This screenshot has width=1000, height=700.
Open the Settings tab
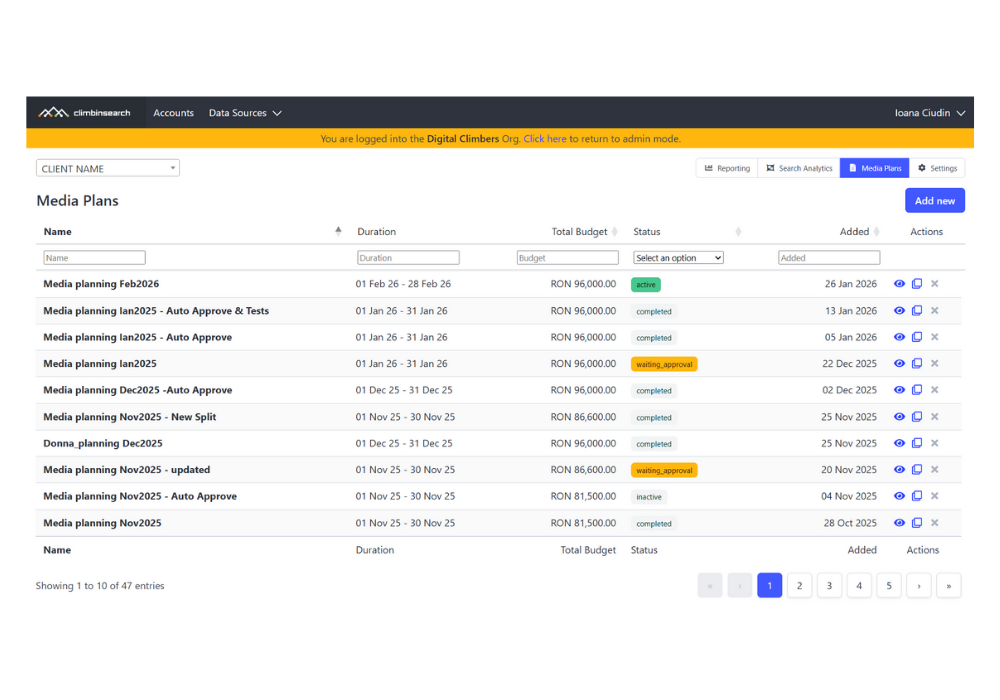pyautogui.click(x=937, y=168)
